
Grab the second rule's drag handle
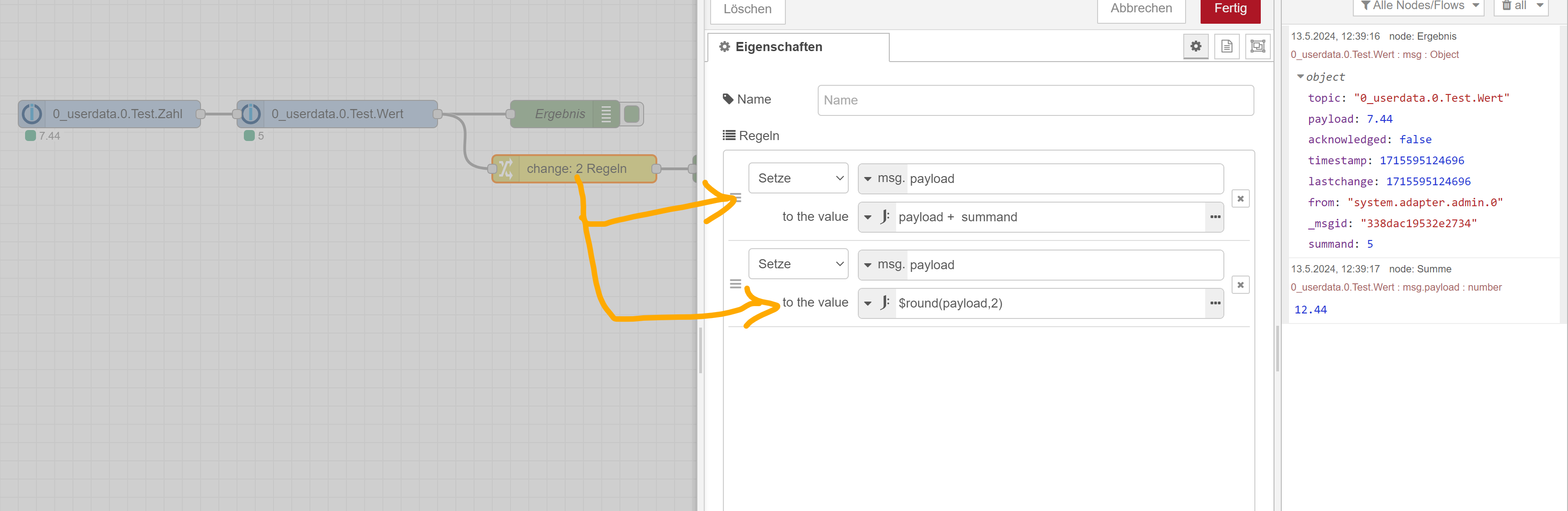coord(735,284)
